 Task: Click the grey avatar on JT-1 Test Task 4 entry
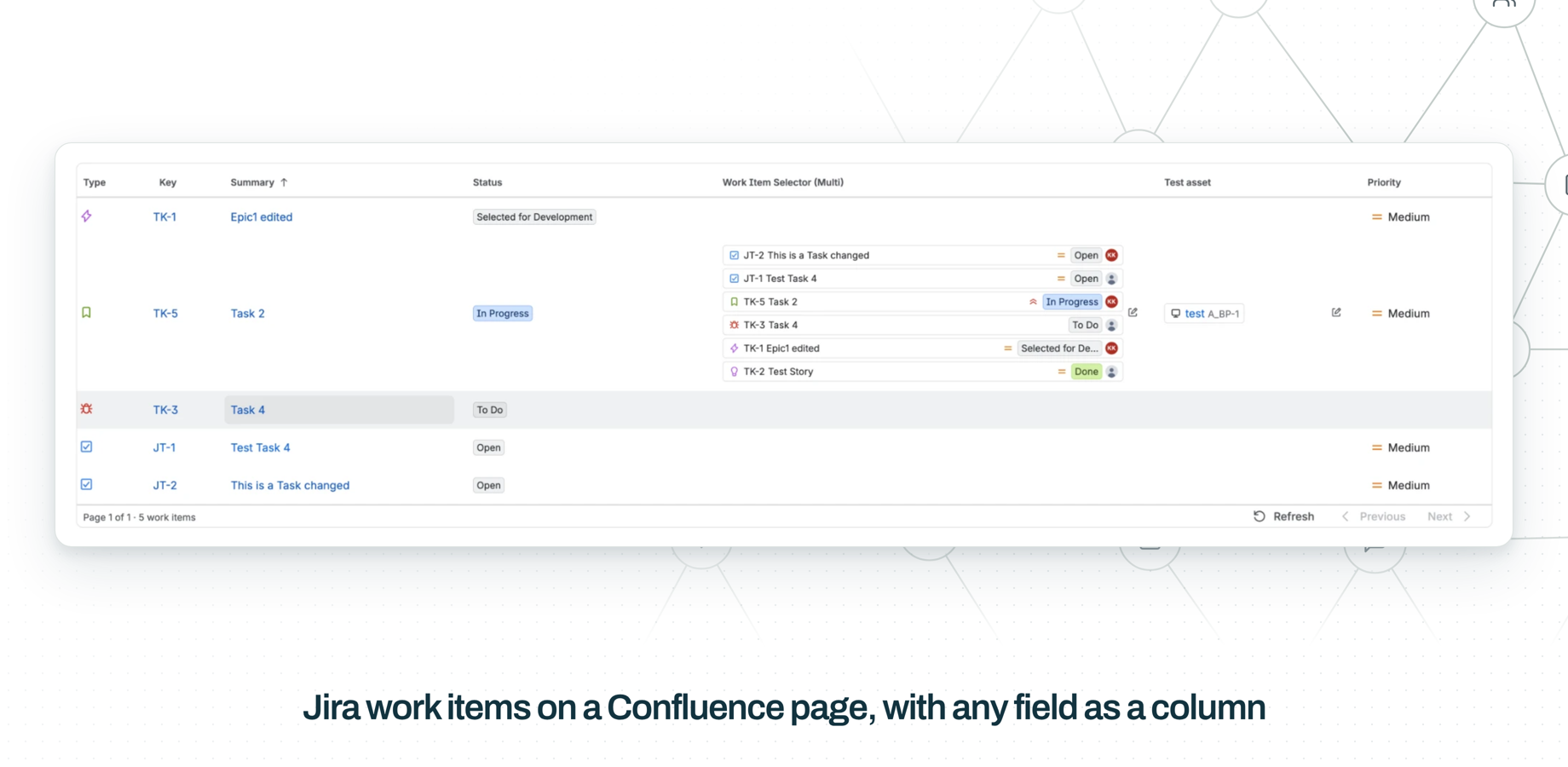pyautogui.click(x=1112, y=279)
